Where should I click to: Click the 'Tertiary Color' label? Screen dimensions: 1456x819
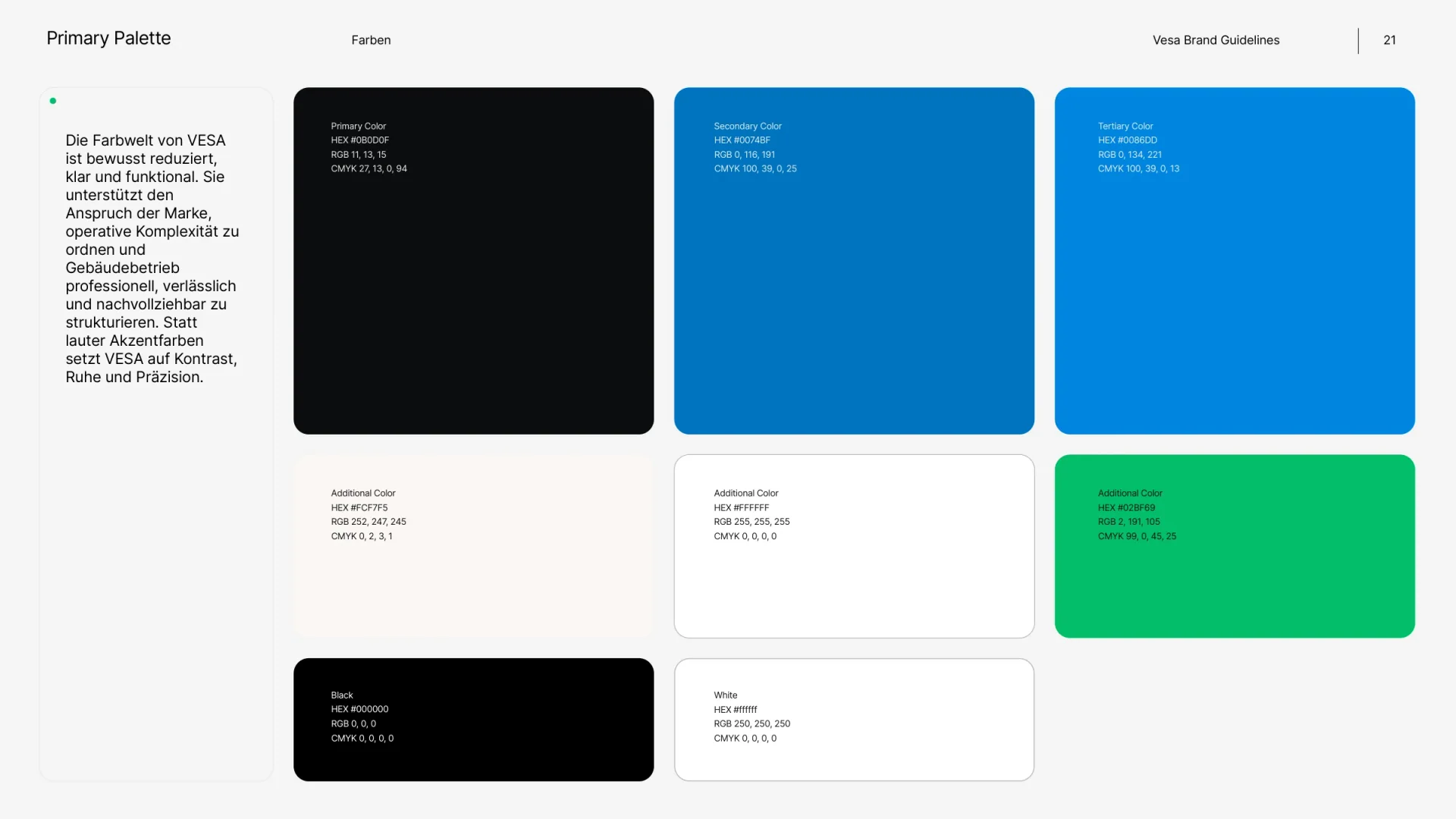pyautogui.click(x=1125, y=127)
